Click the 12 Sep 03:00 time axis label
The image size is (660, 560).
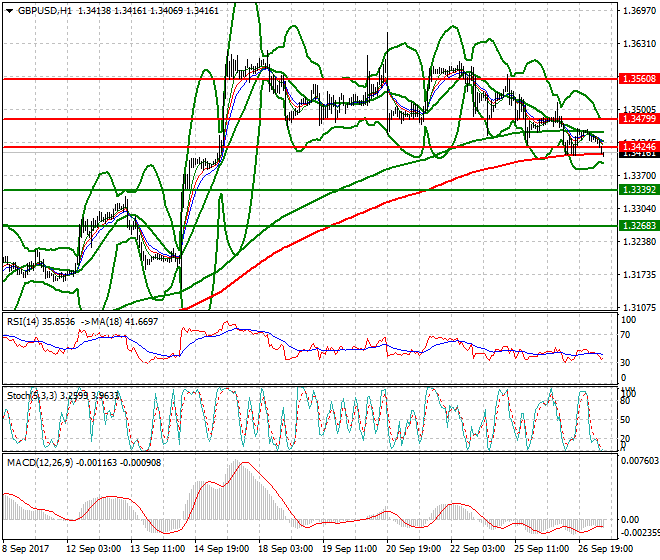click(93, 549)
